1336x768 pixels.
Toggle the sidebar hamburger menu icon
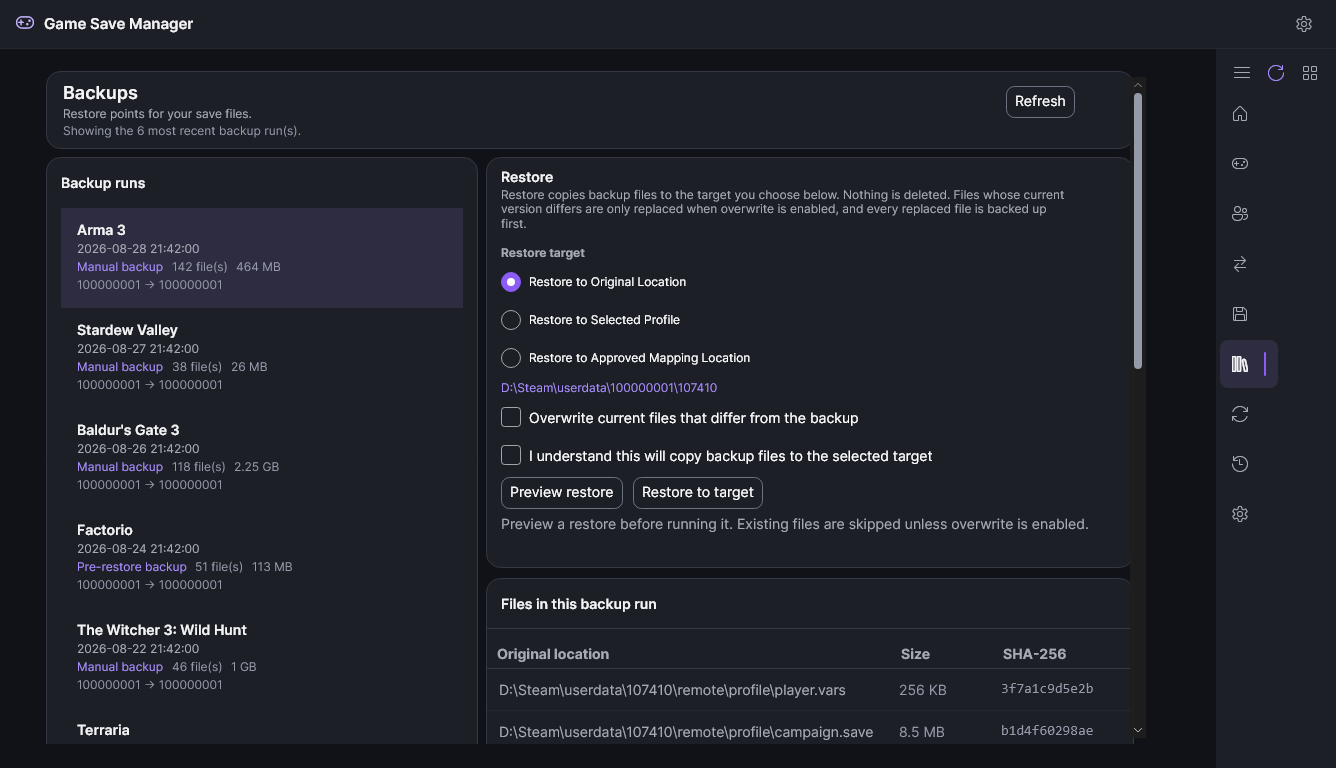[1242, 73]
